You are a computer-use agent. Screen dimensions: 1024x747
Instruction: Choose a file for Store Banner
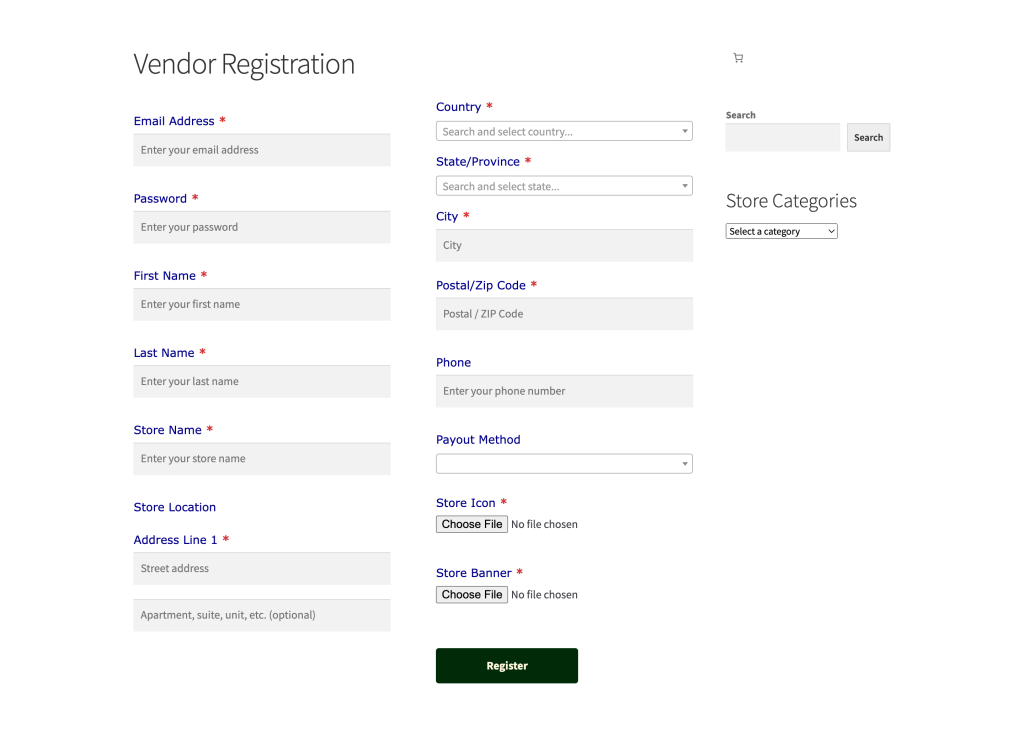(472, 594)
